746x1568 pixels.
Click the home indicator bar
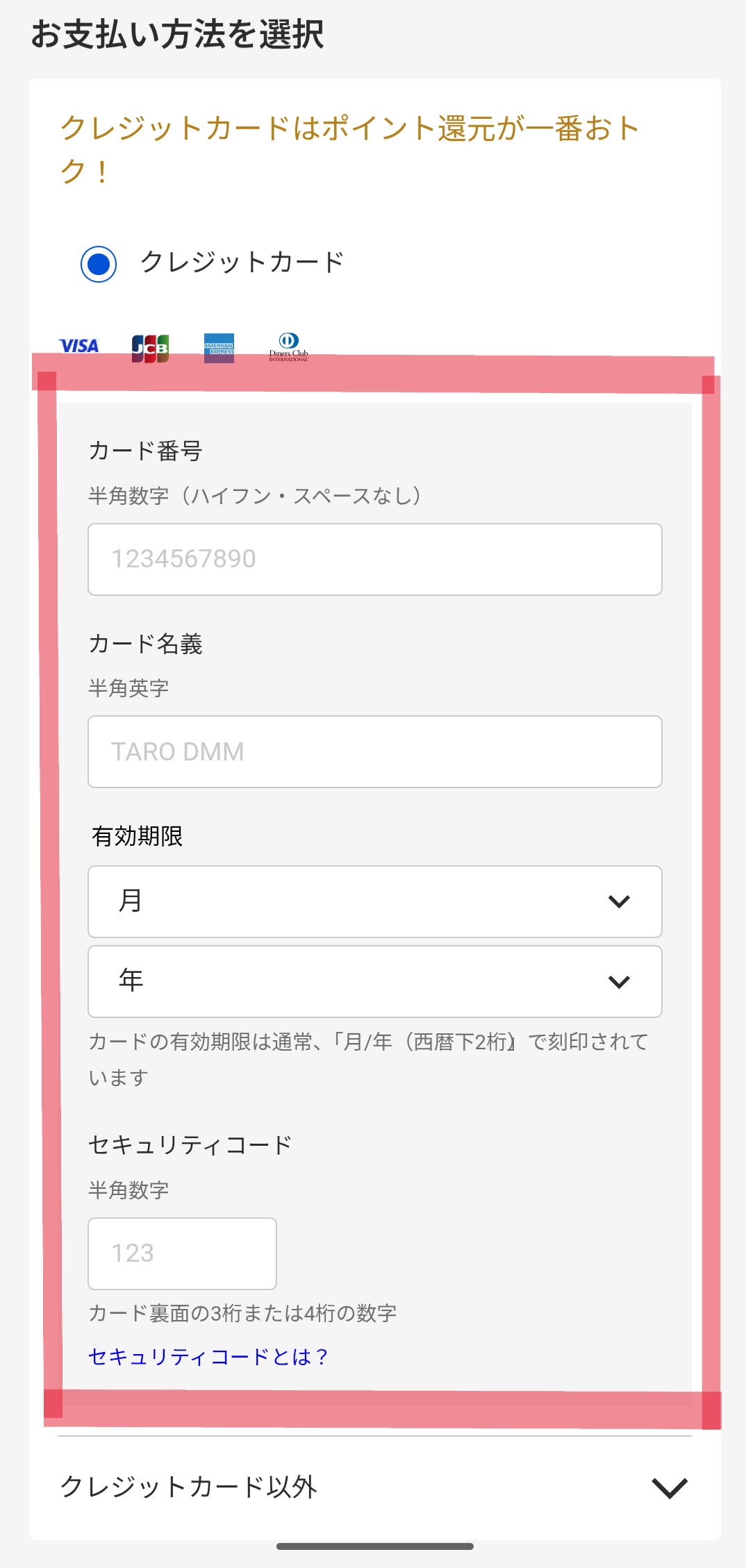click(374, 1546)
